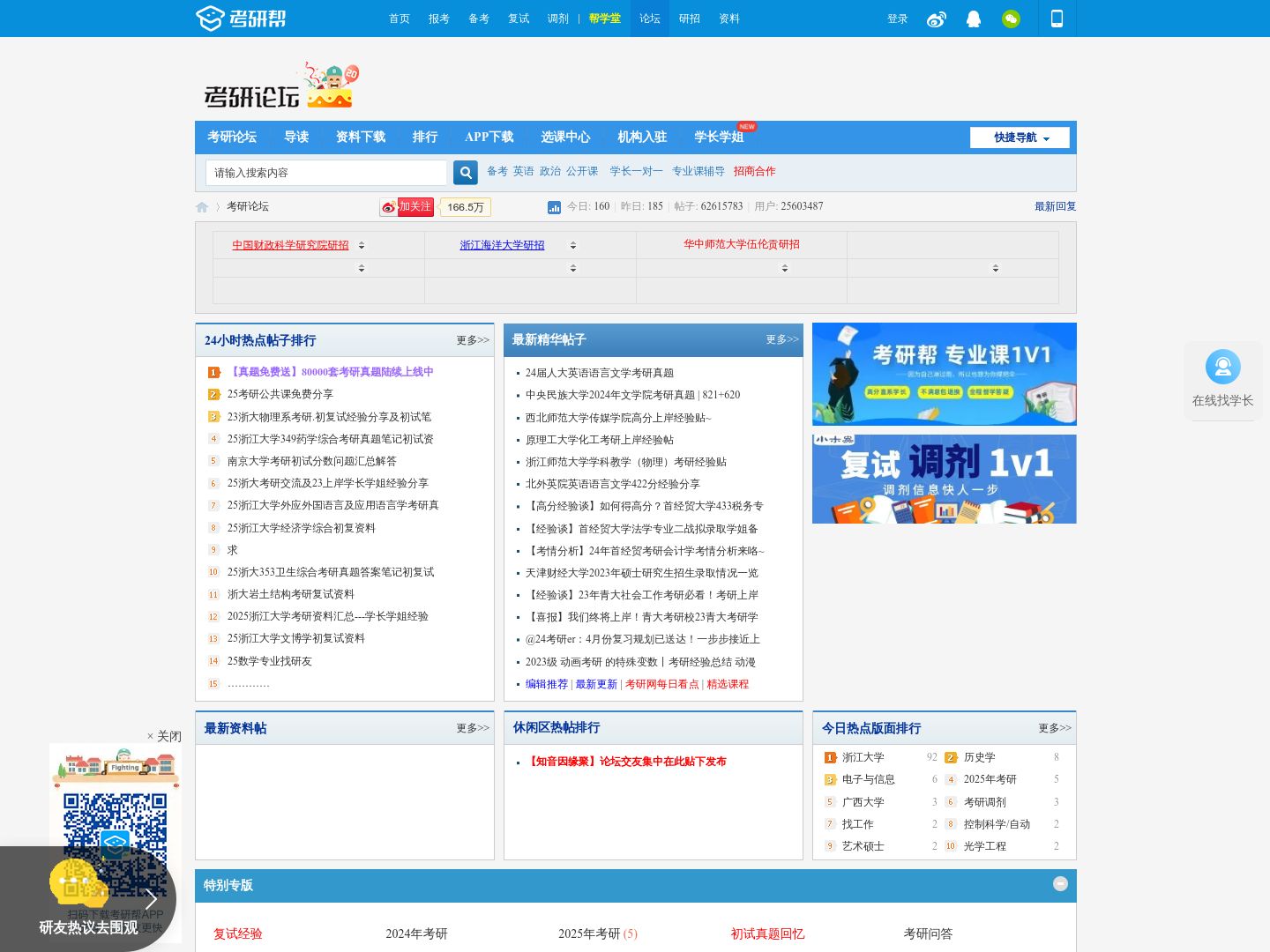Open the WeChat icon in top bar
1270x952 pixels.
[1011, 19]
